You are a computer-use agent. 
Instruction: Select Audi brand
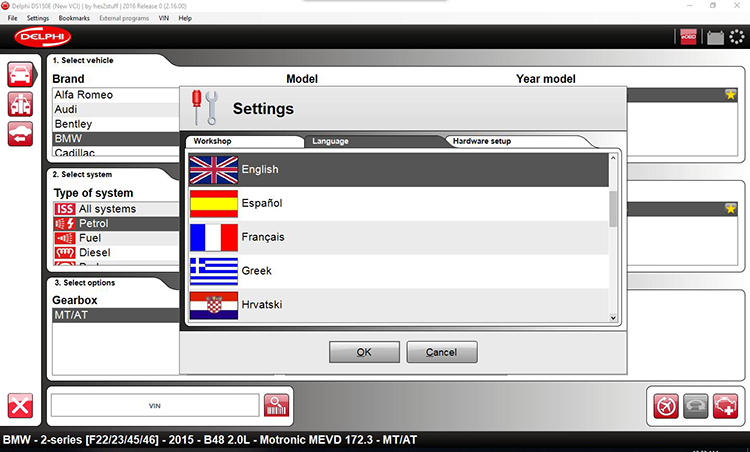(x=116, y=110)
